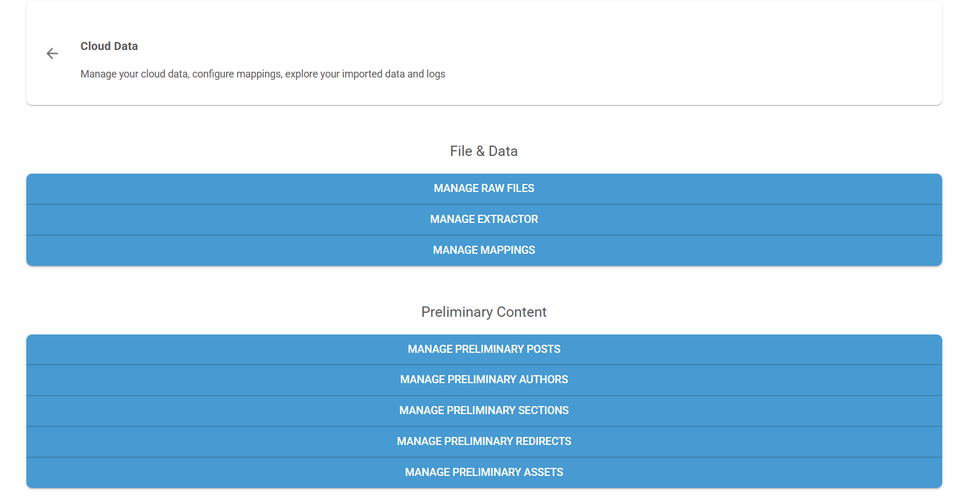The height and width of the screenshot is (499, 980).
Task: Navigate back using the left arrow
Action: pos(52,54)
